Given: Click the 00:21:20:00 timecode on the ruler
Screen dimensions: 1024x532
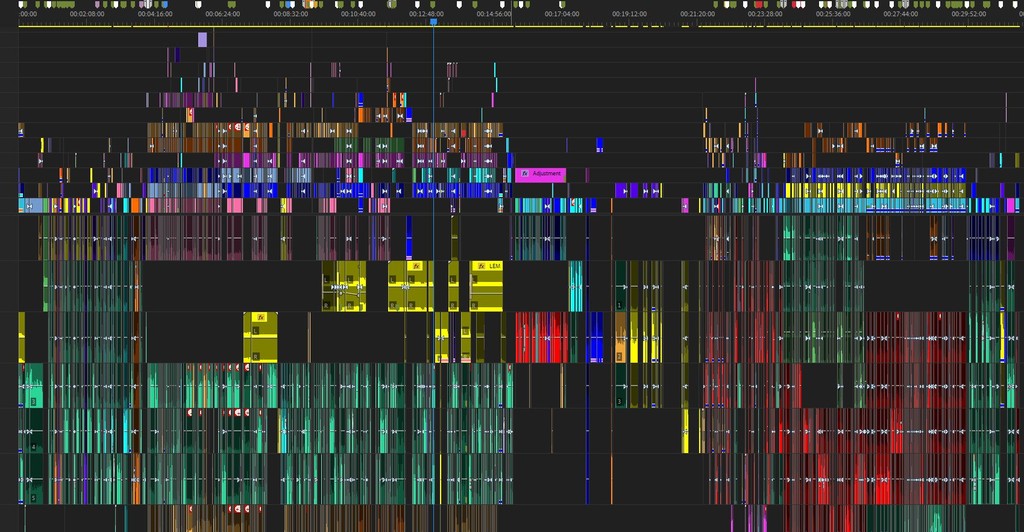Looking at the screenshot, I should point(697,14).
